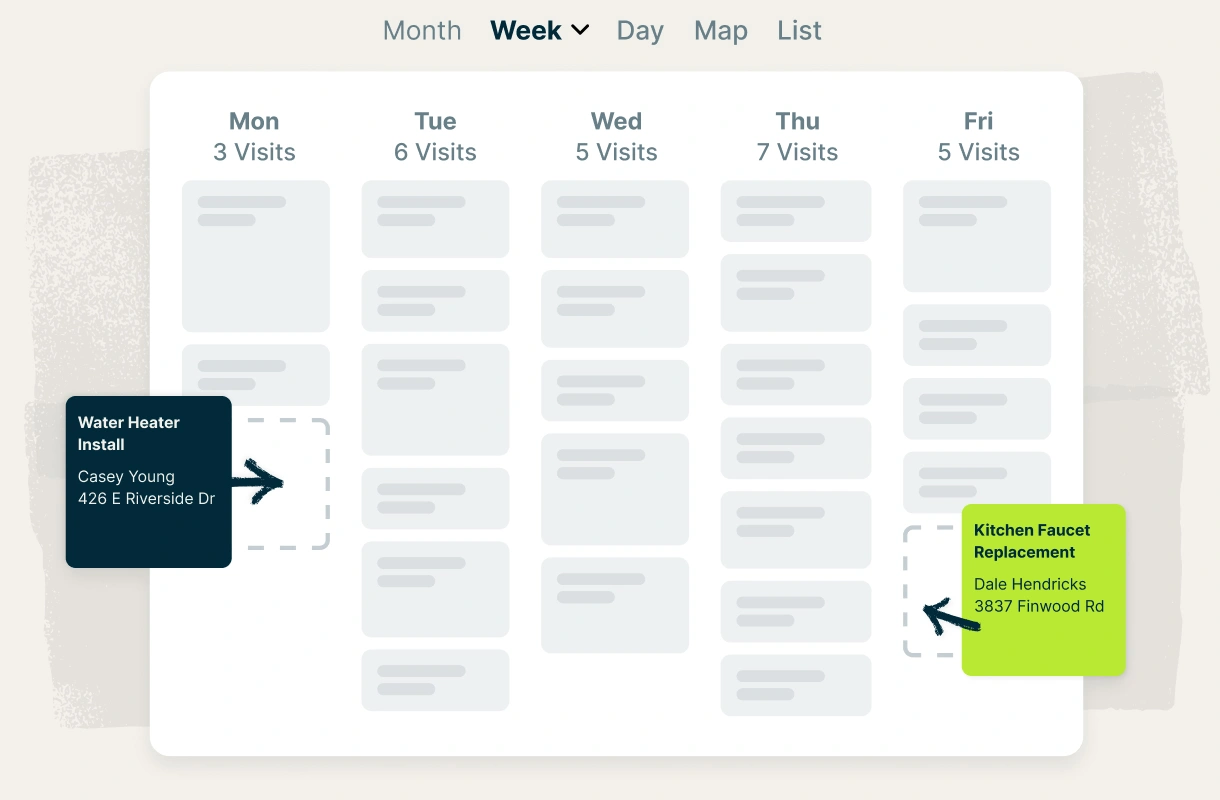Select the Tue 6 Visits column header
The height and width of the screenshot is (800, 1220).
435,137
